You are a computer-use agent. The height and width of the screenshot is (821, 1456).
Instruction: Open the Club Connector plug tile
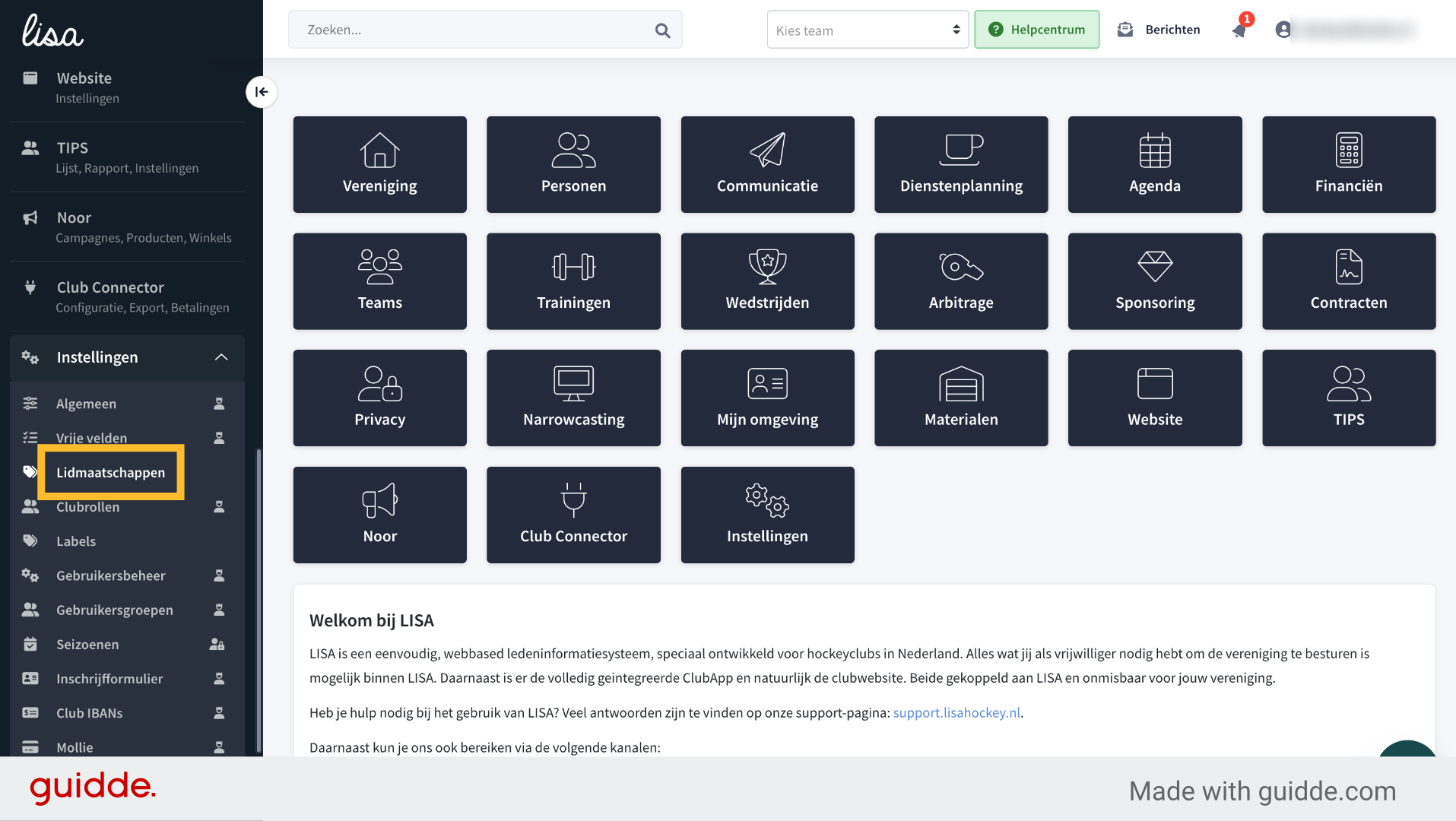tap(573, 515)
